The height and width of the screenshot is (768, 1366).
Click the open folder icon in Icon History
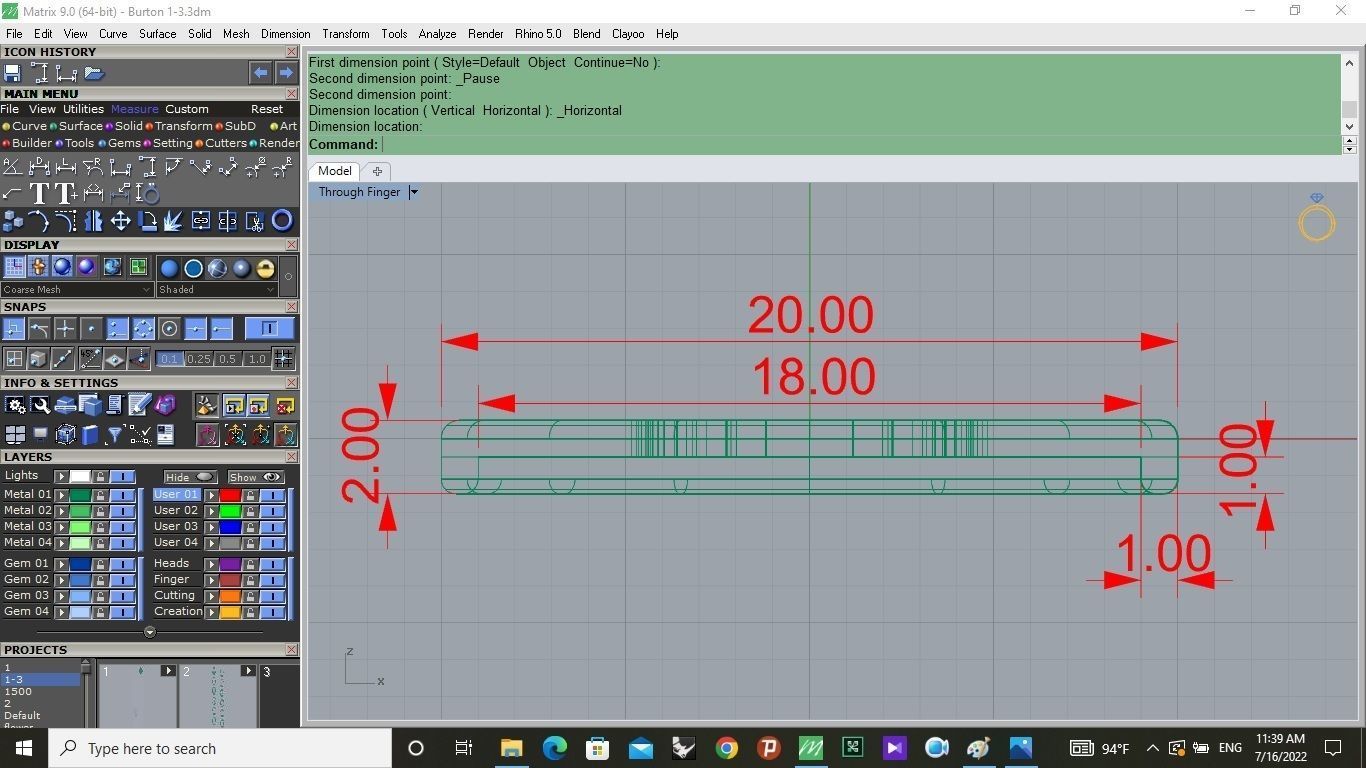click(x=94, y=73)
